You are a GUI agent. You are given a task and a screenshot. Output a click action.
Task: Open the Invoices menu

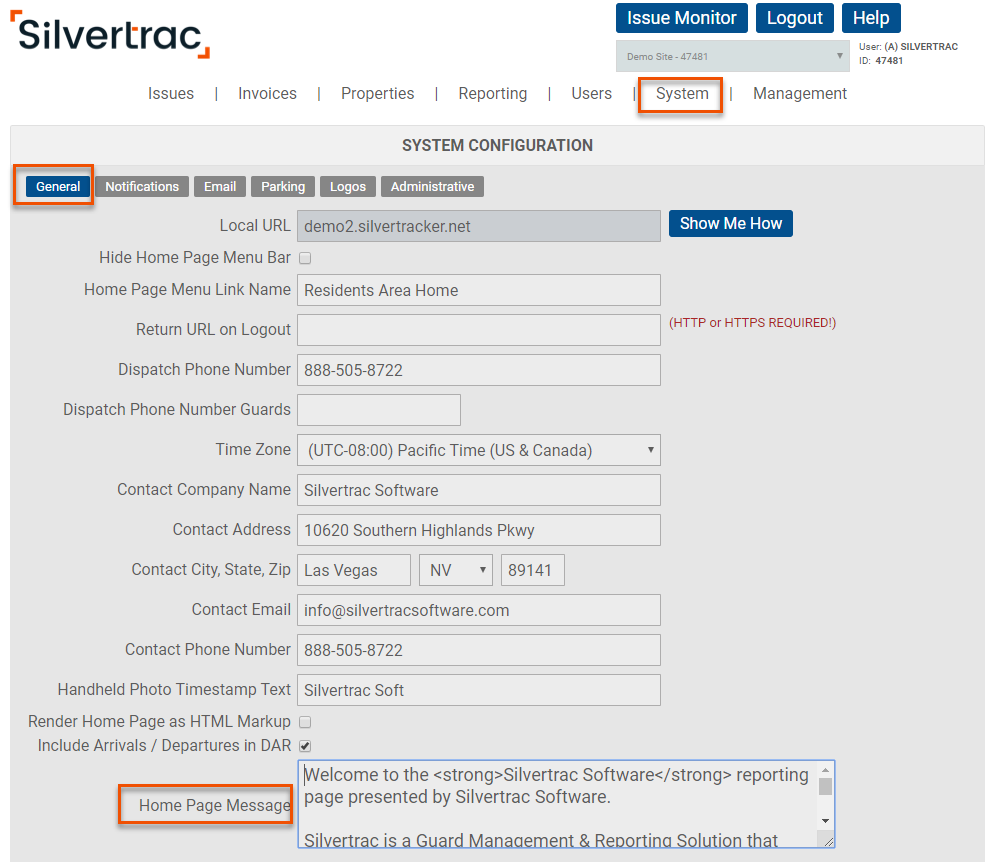coord(267,93)
